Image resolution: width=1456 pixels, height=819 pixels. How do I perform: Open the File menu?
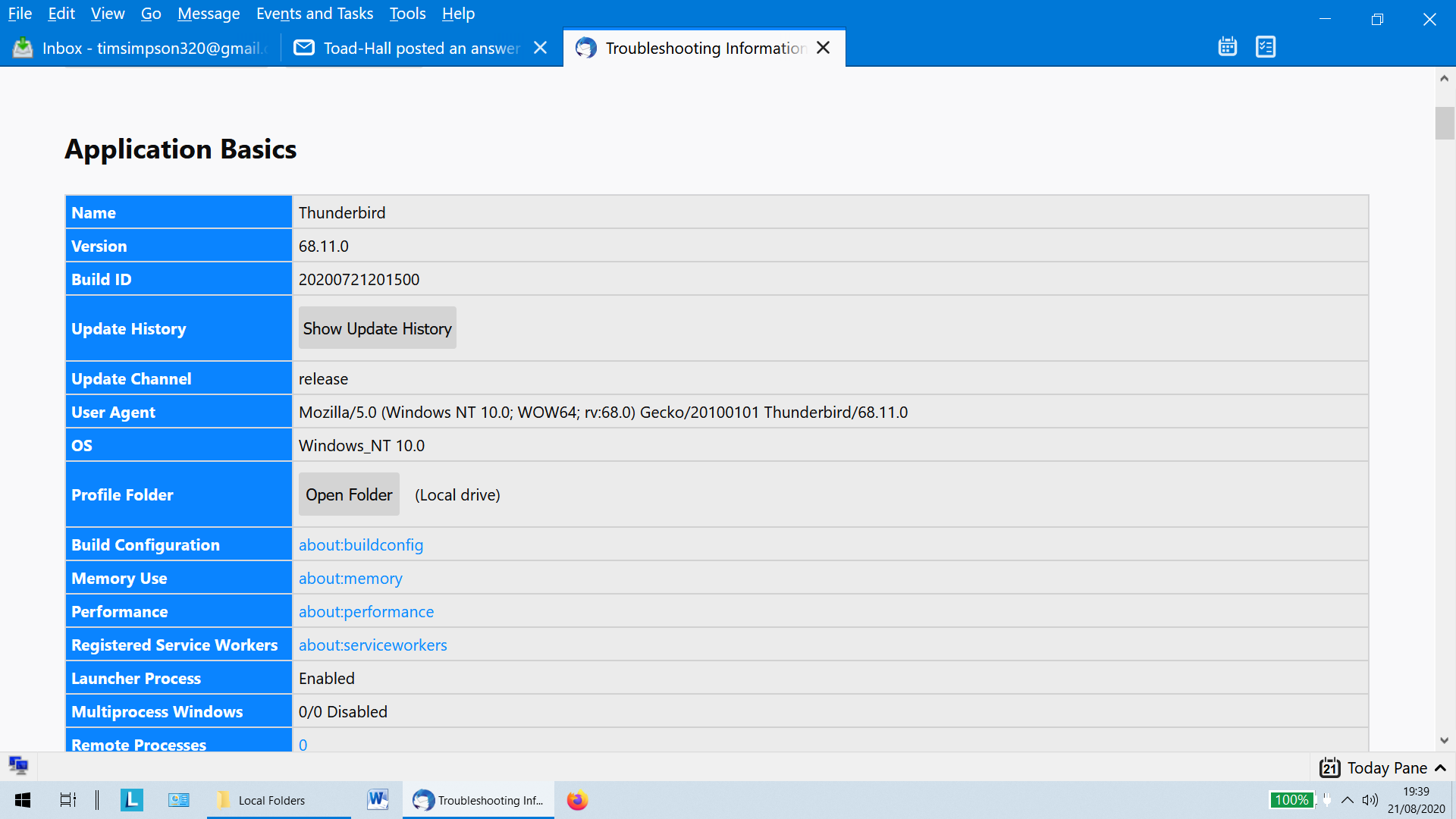coord(20,14)
